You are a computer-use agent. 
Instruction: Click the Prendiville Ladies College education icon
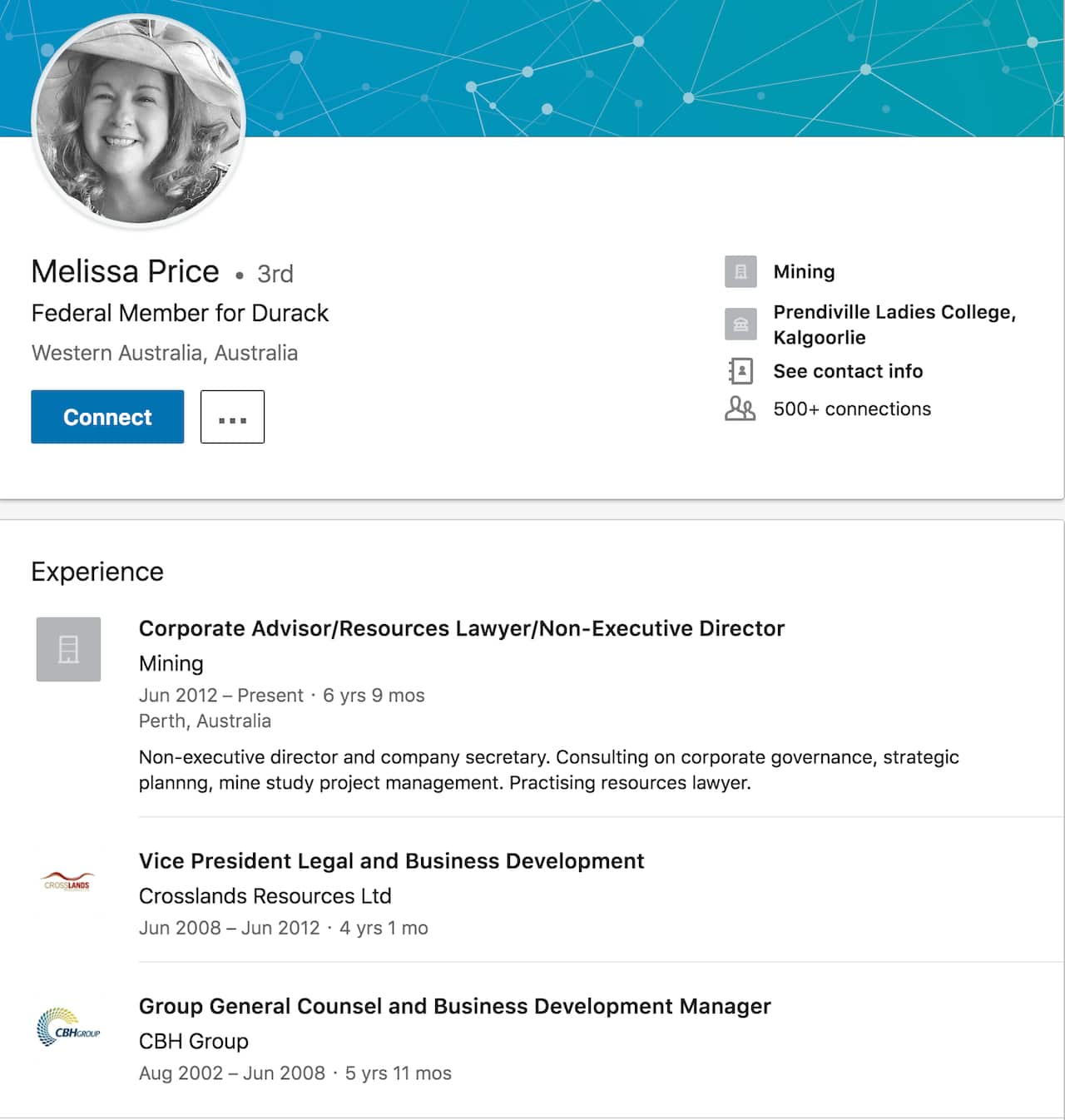click(x=741, y=325)
